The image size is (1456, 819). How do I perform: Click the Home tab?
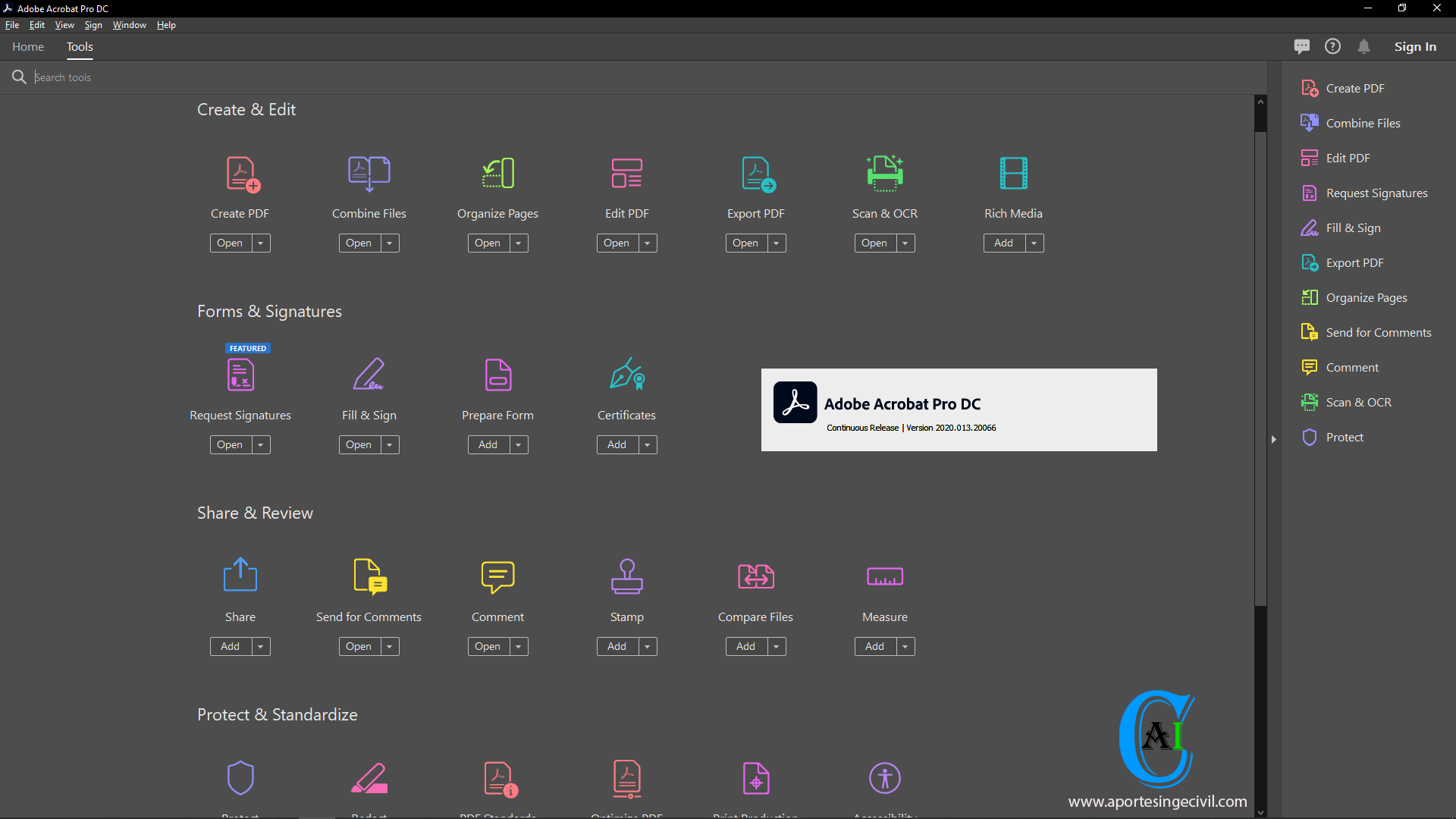(x=28, y=46)
